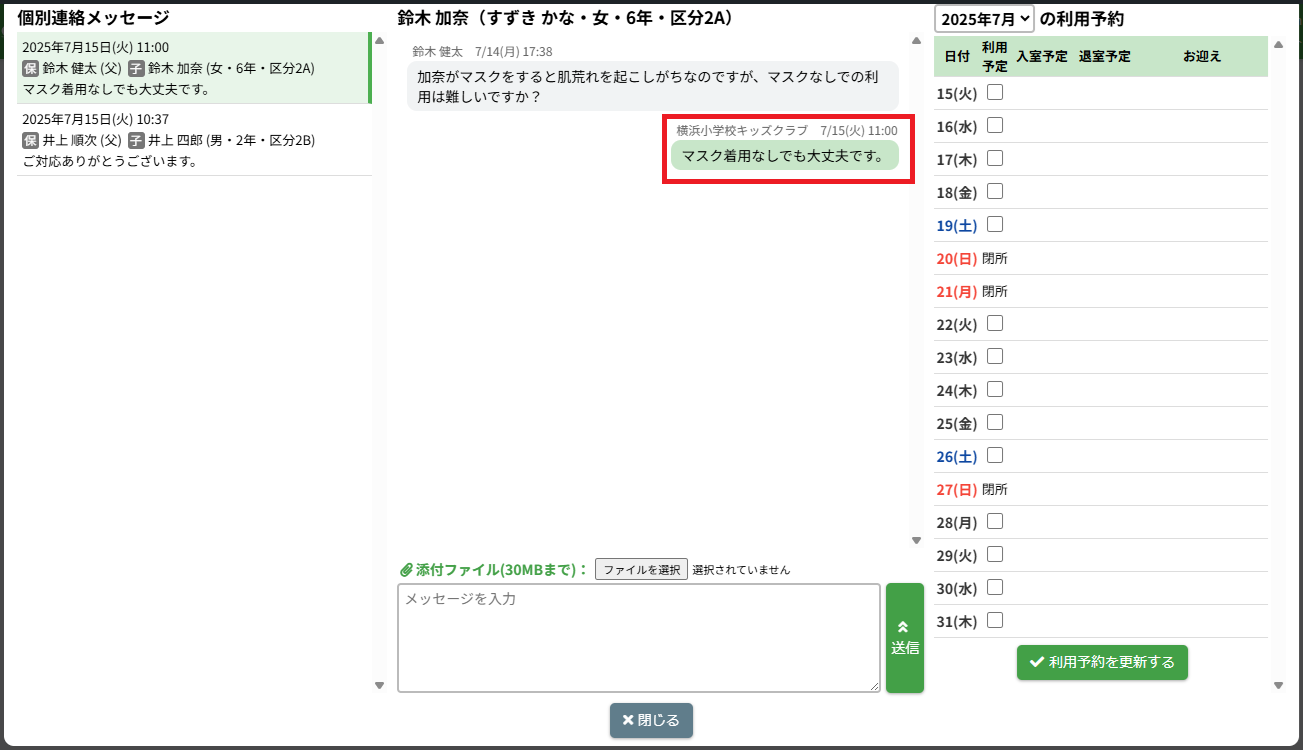The width and height of the screenshot is (1303, 750).
Task: Click the reply bubble マスク着用なしでも大丈夫です
Action: (x=784, y=155)
